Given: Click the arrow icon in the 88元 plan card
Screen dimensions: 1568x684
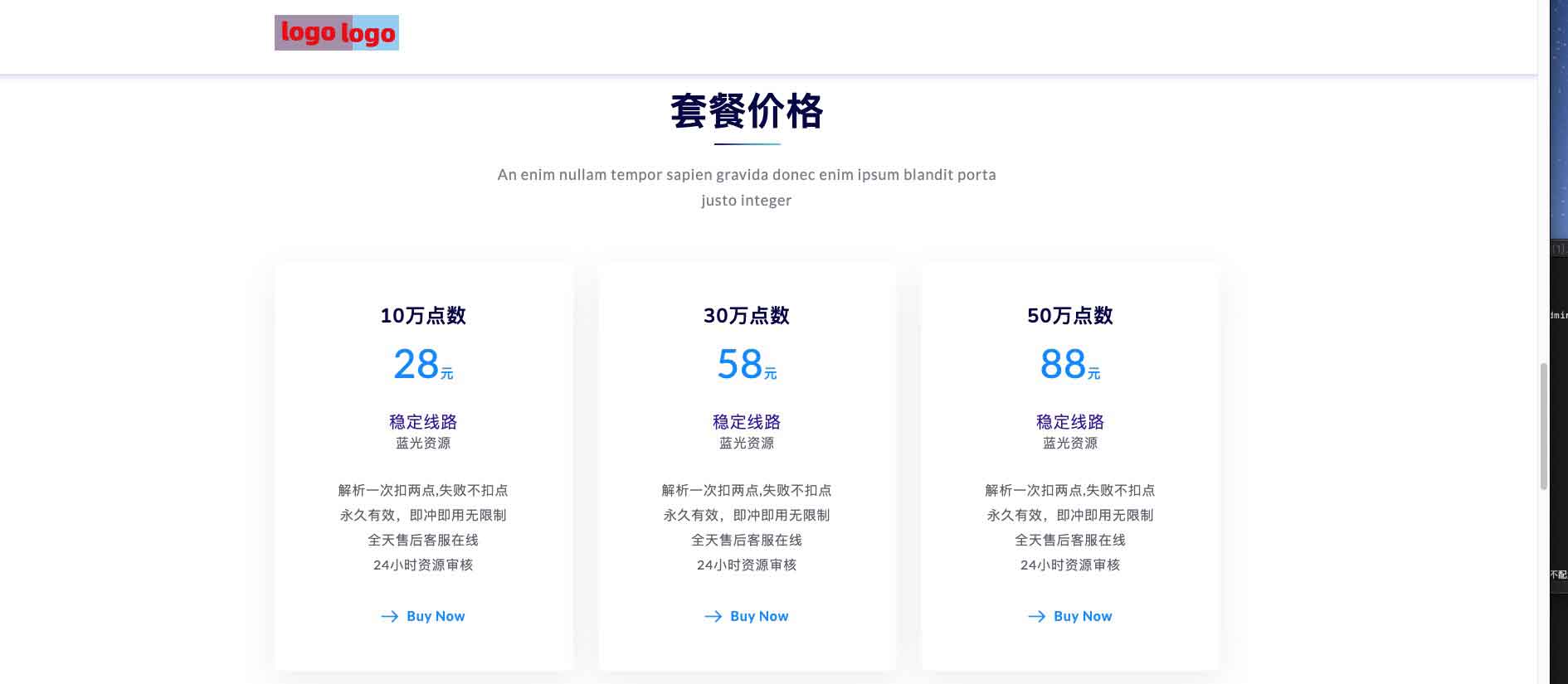Looking at the screenshot, I should coord(1036,616).
